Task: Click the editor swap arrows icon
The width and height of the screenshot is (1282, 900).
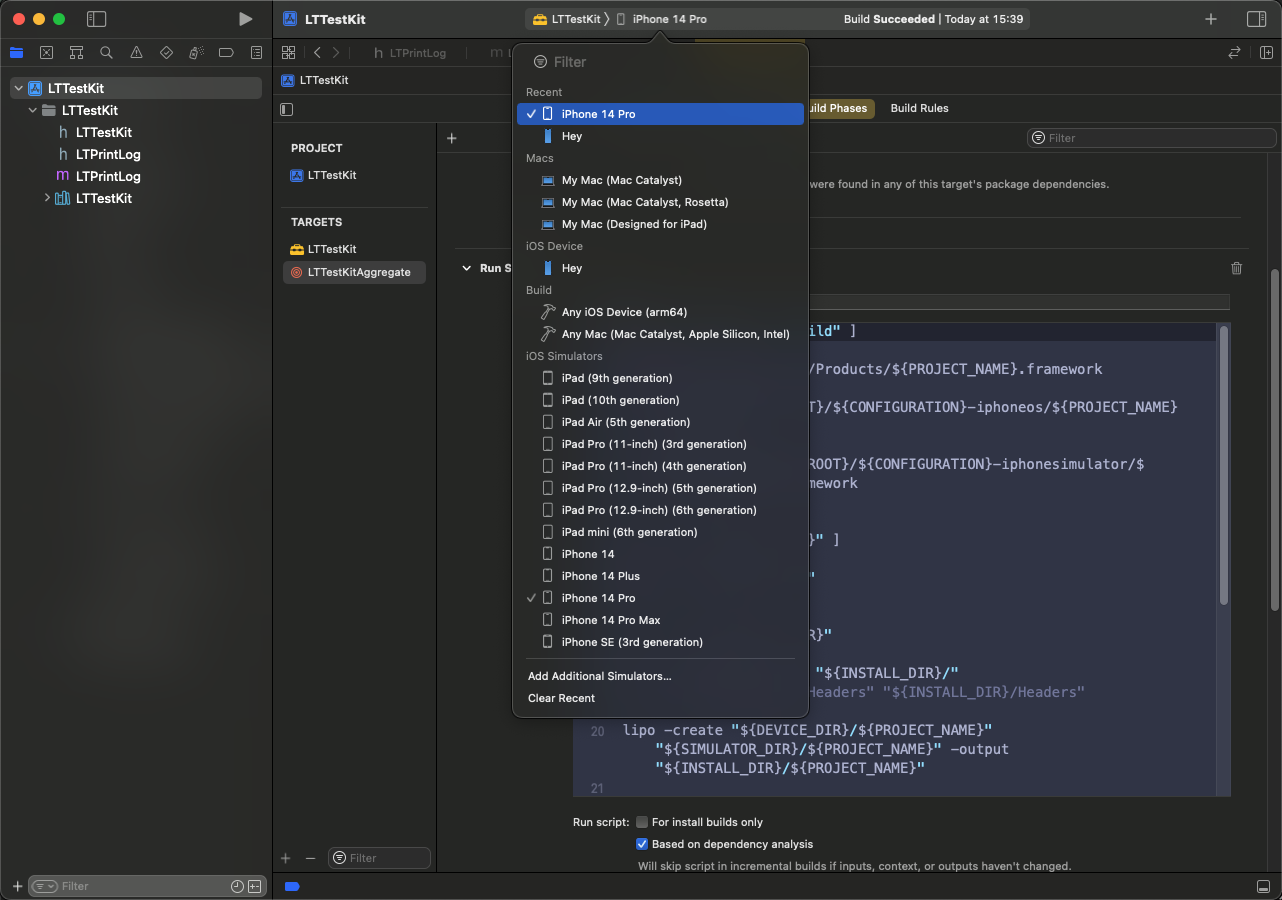Action: point(1234,53)
